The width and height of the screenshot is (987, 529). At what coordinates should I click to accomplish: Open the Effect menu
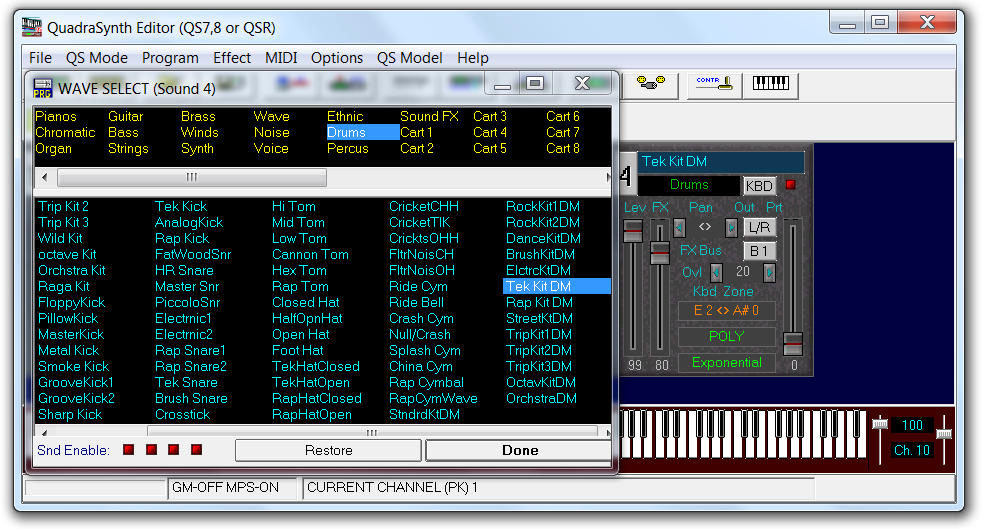pyautogui.click(x=232, y=58)
